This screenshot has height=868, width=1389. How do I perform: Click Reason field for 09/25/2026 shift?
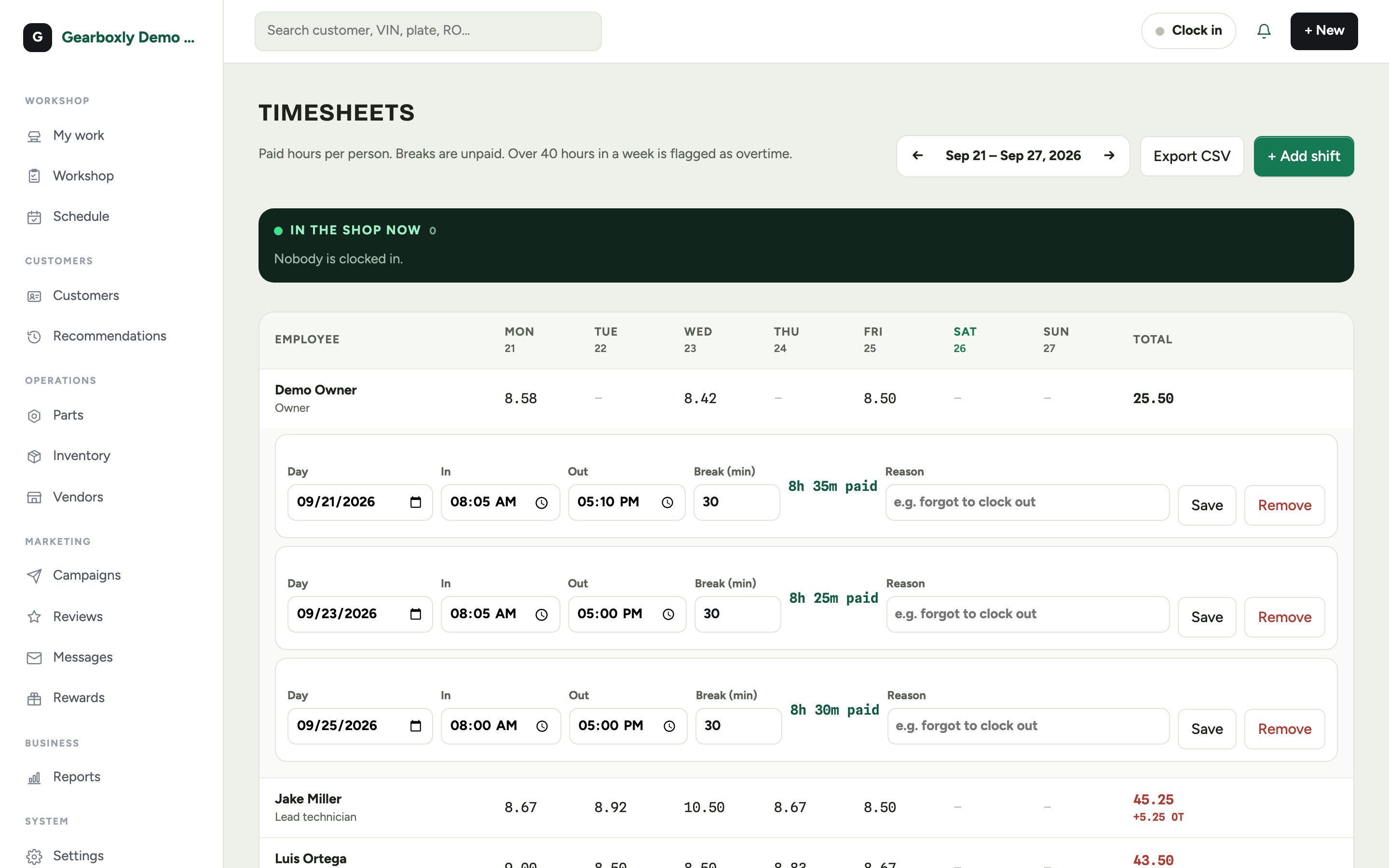pos(1028,726)
